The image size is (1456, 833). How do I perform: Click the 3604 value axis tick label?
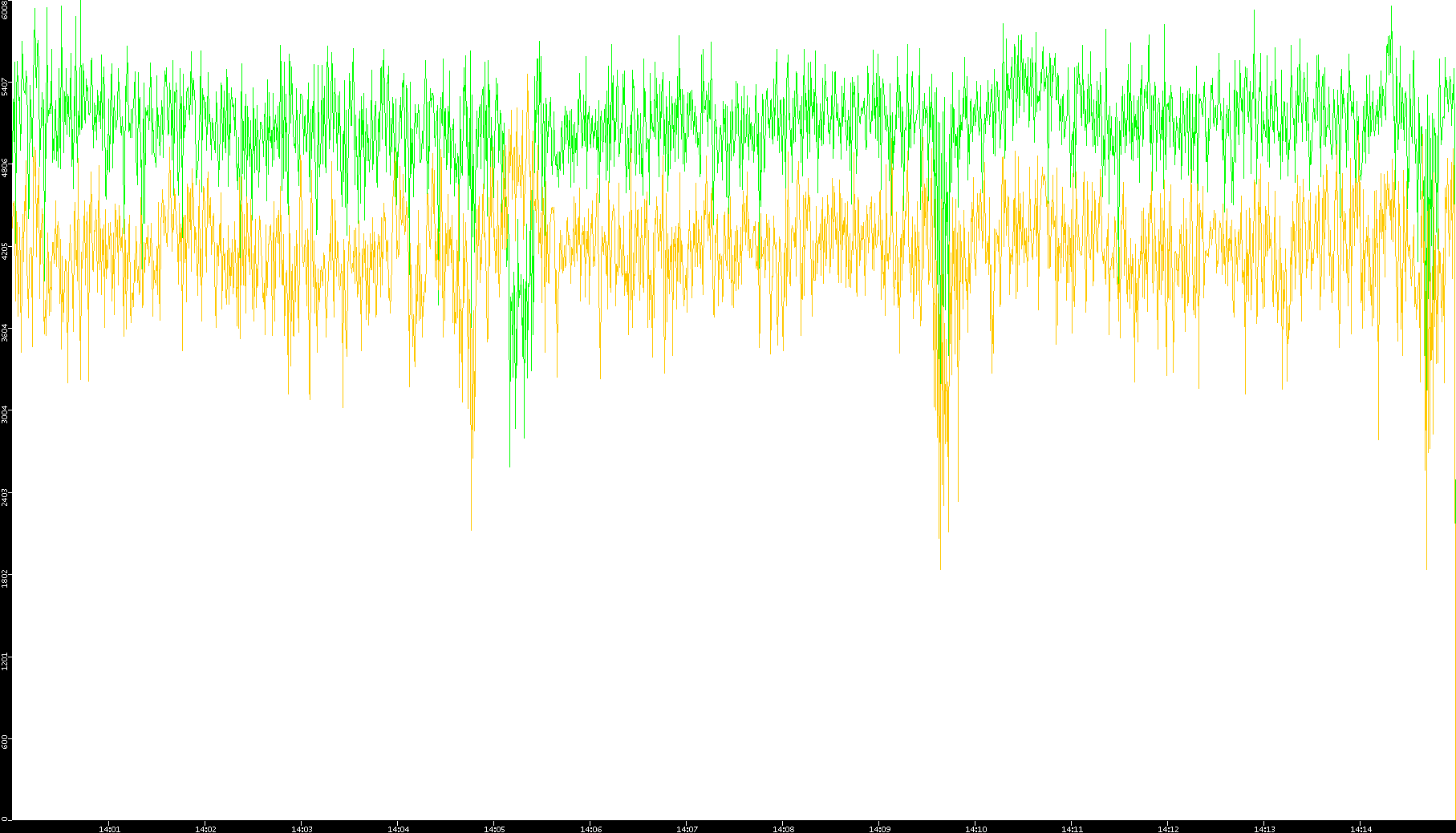[x=5, y=333]
